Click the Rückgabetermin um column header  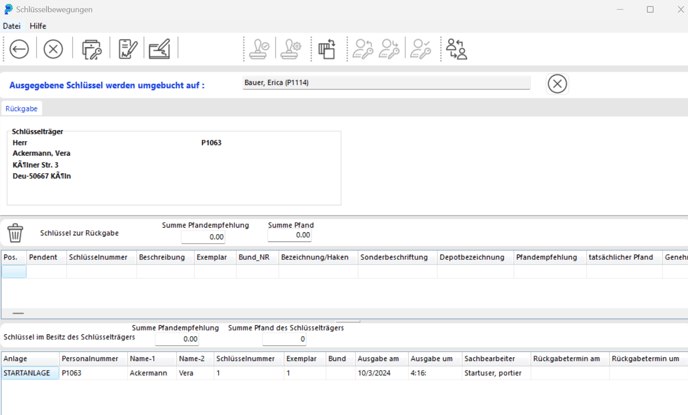coord(649,359)
